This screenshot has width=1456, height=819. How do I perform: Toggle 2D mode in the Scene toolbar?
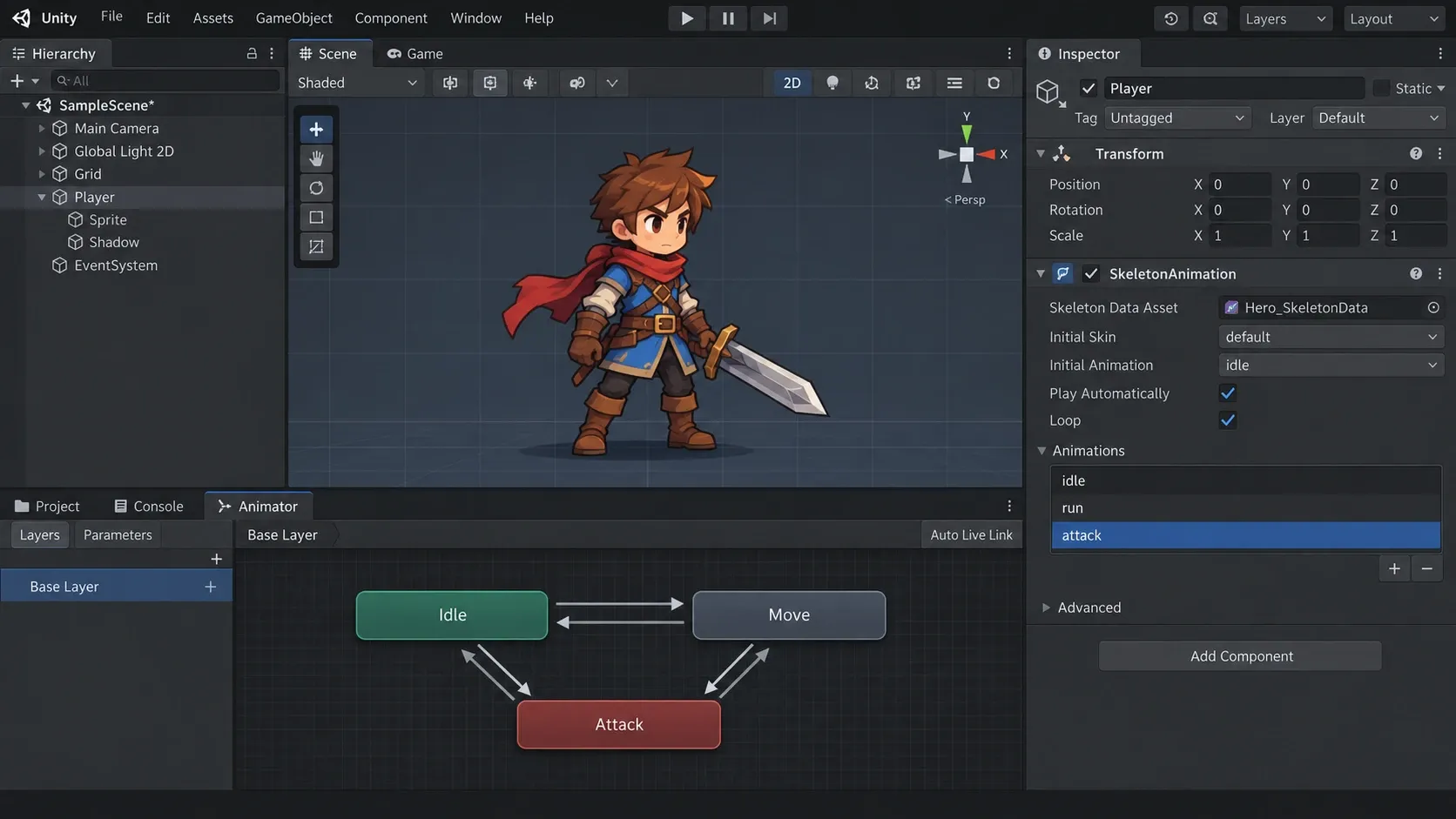pos(792,83)
